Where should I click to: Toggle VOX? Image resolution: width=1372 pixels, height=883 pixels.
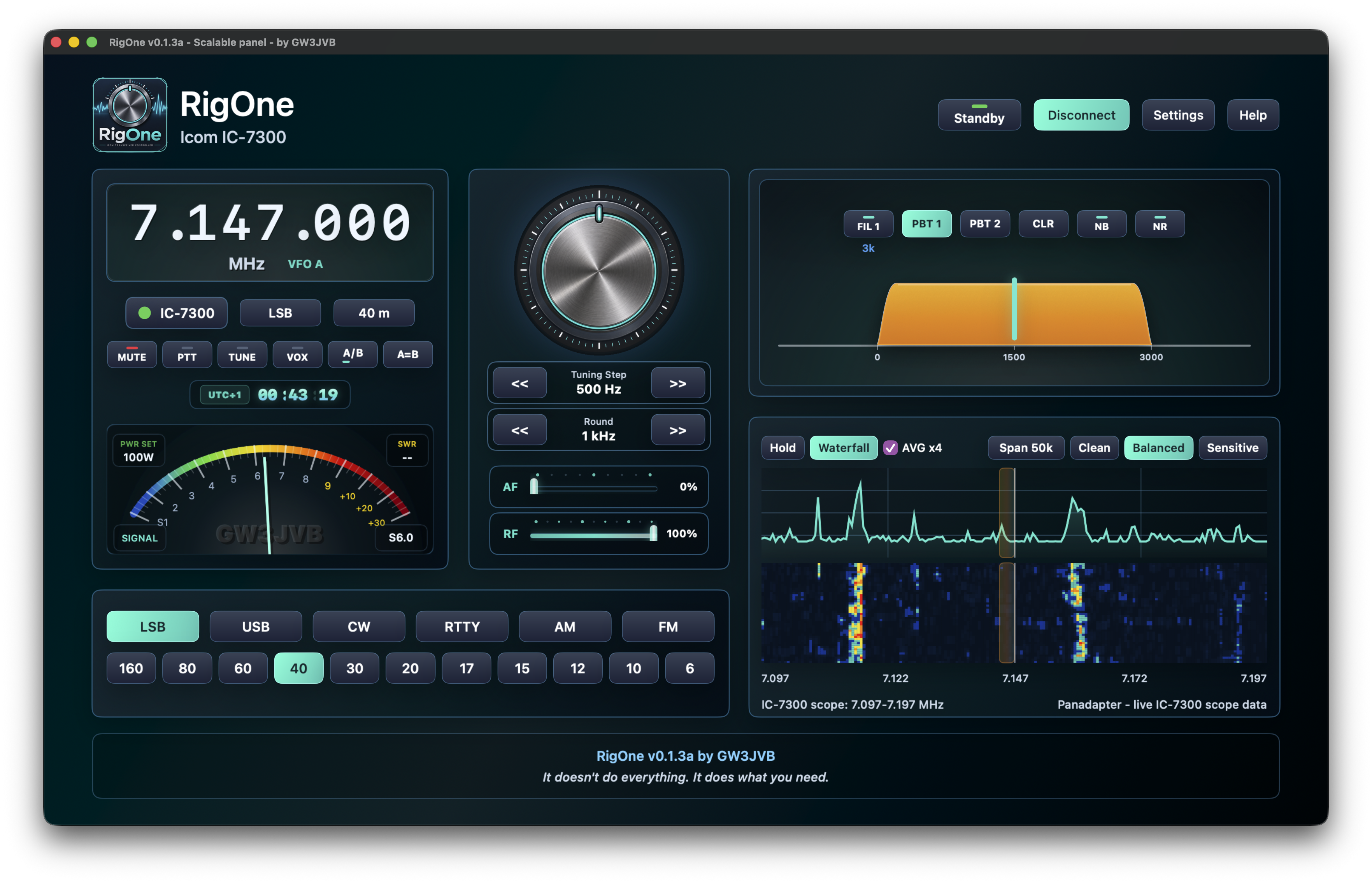click(x=297, y=354)
